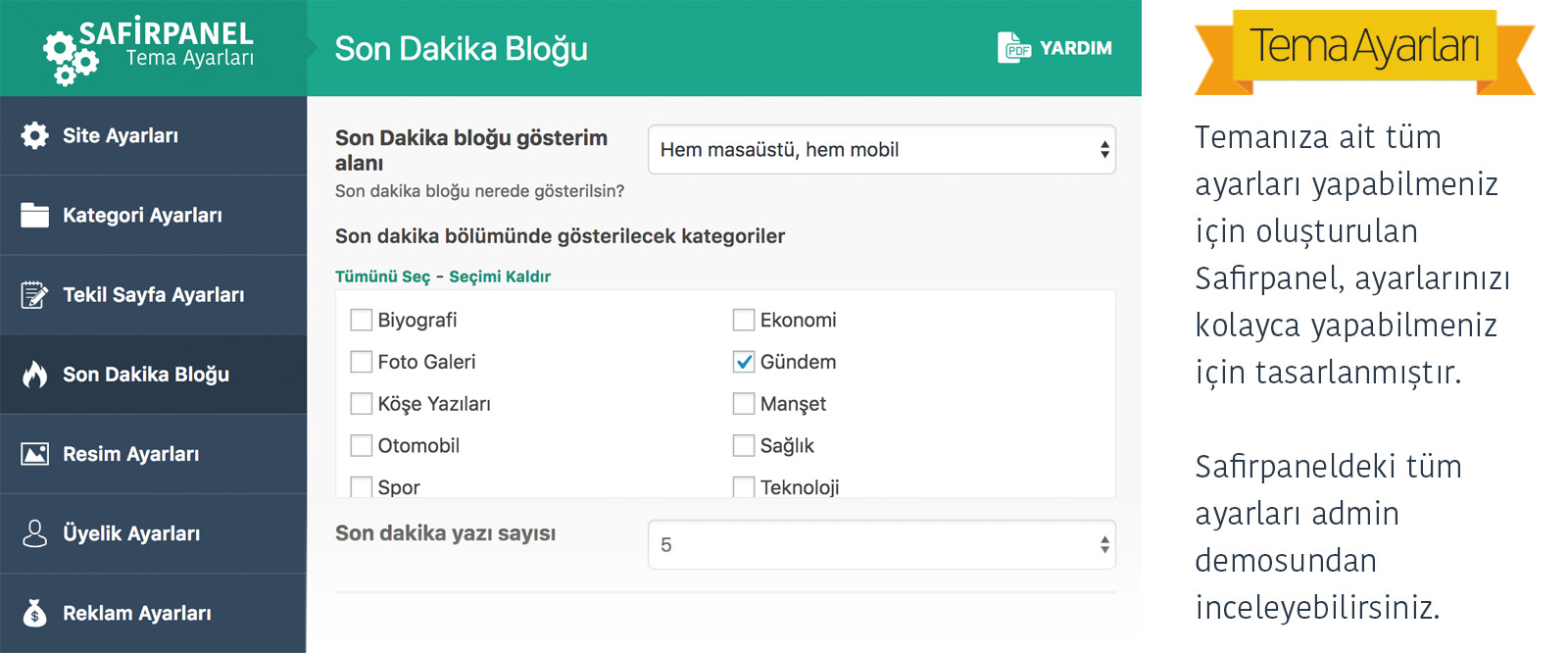The width and height of the screenshot is (1568, 653).
Task: Click the YARDIM help button
Action: click(x=1075, y=48)
